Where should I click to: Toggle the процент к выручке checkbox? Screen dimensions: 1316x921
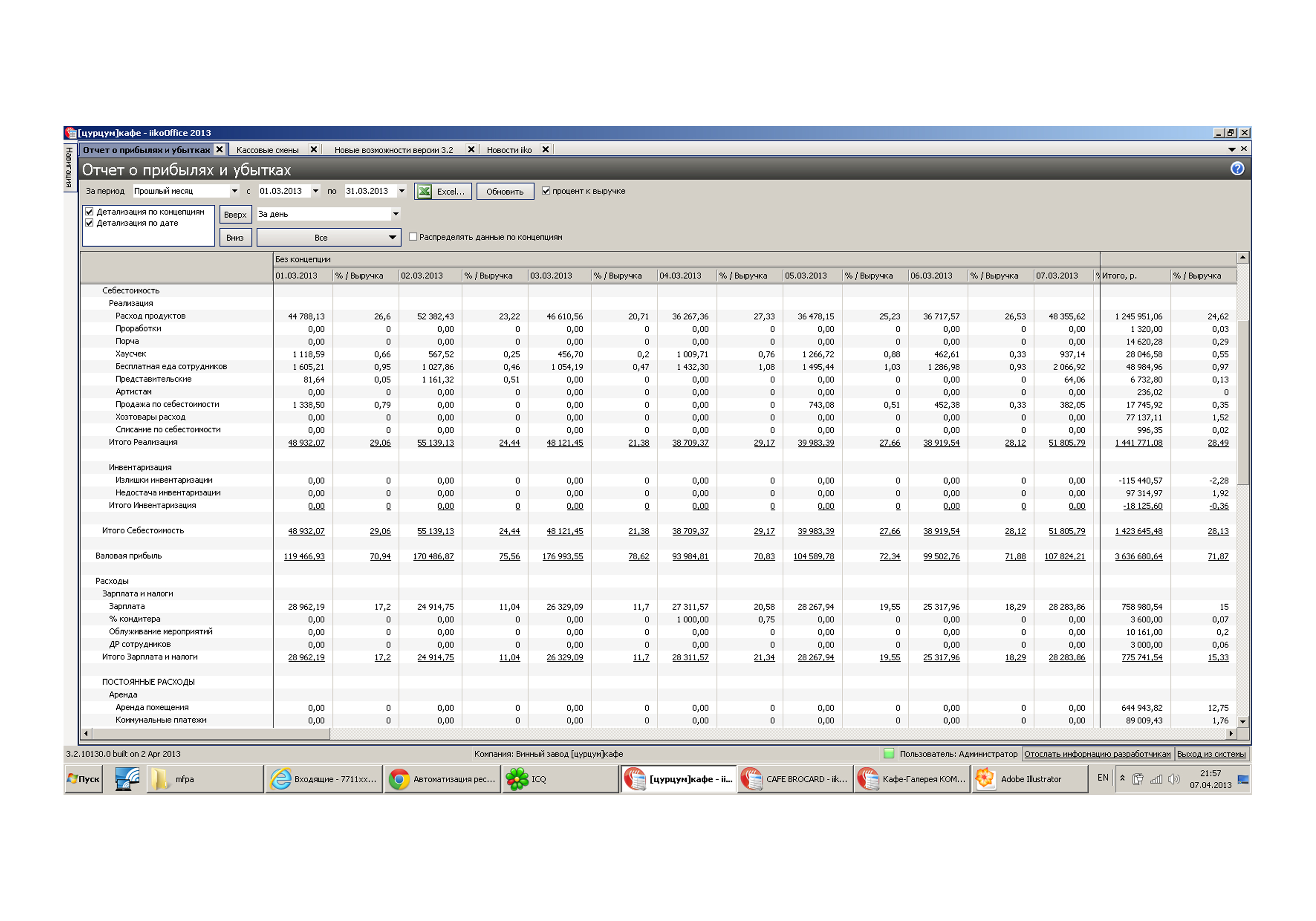[x=546, y=191]
